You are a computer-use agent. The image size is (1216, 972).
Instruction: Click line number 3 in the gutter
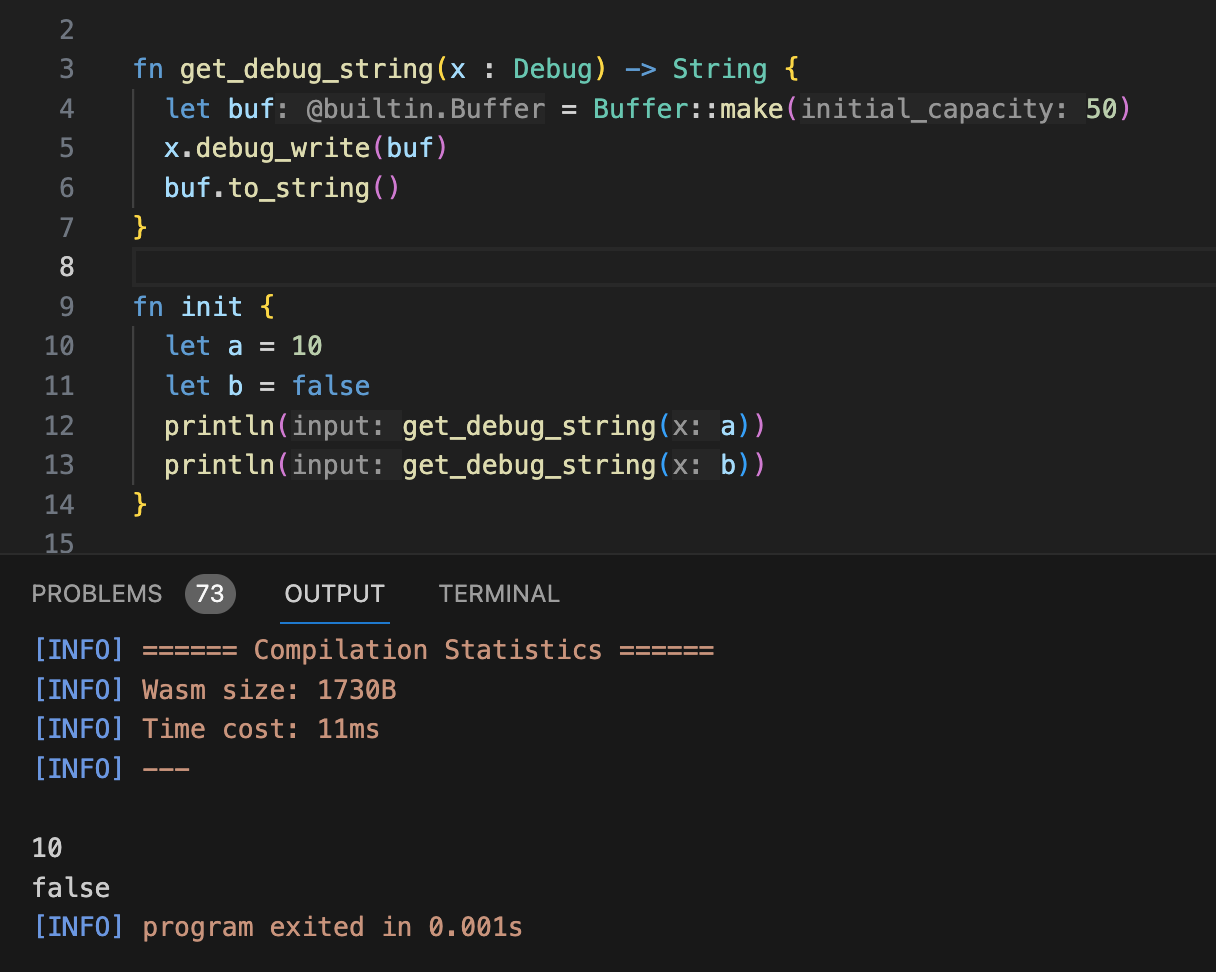(x=66, y=69)
